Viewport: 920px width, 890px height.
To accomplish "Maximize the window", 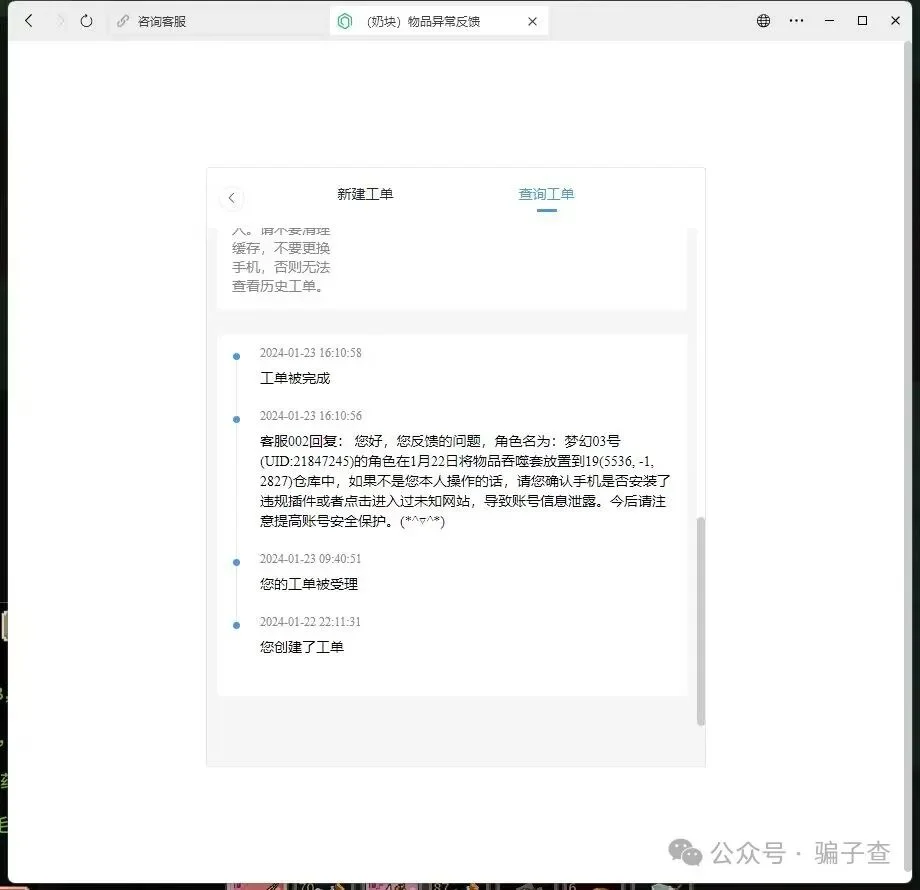I will coord(862,21).
